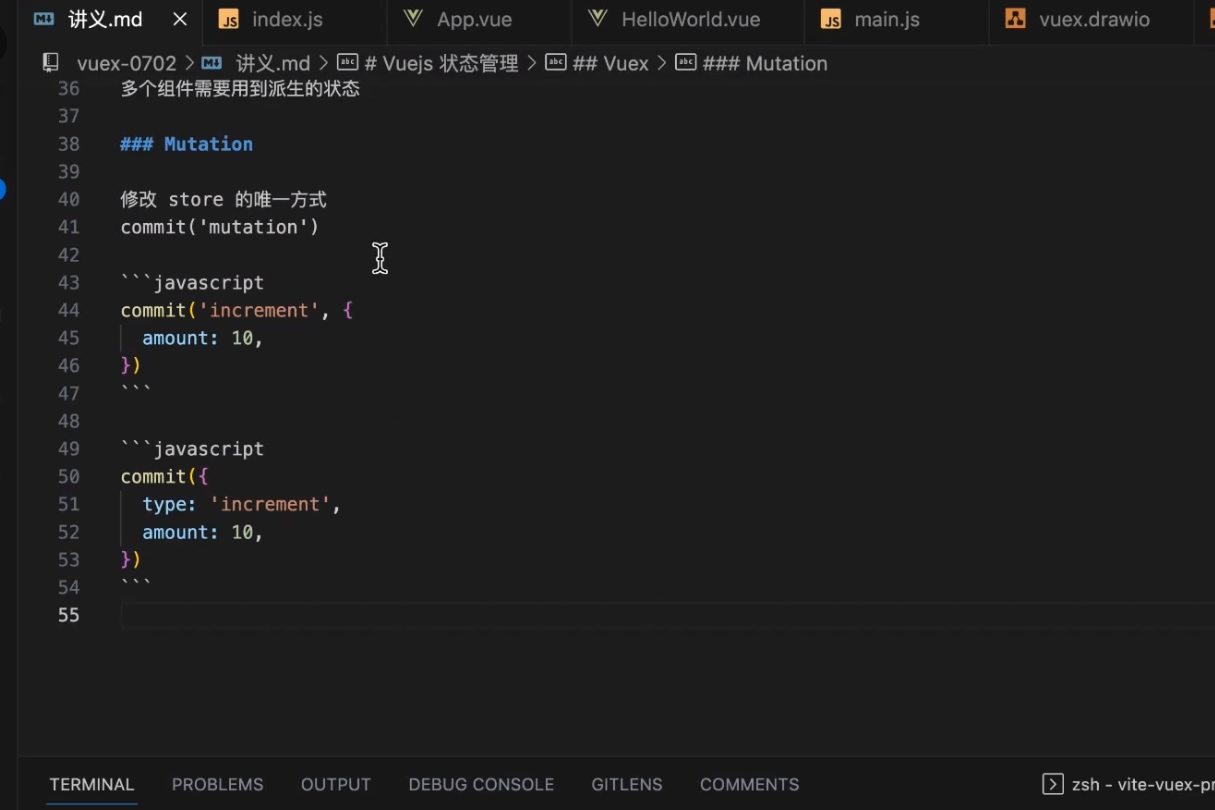The image size is (1215, 810).
Task: Open '## Vuex' breadcrumb symbol
Action: (x=610, y=63)
